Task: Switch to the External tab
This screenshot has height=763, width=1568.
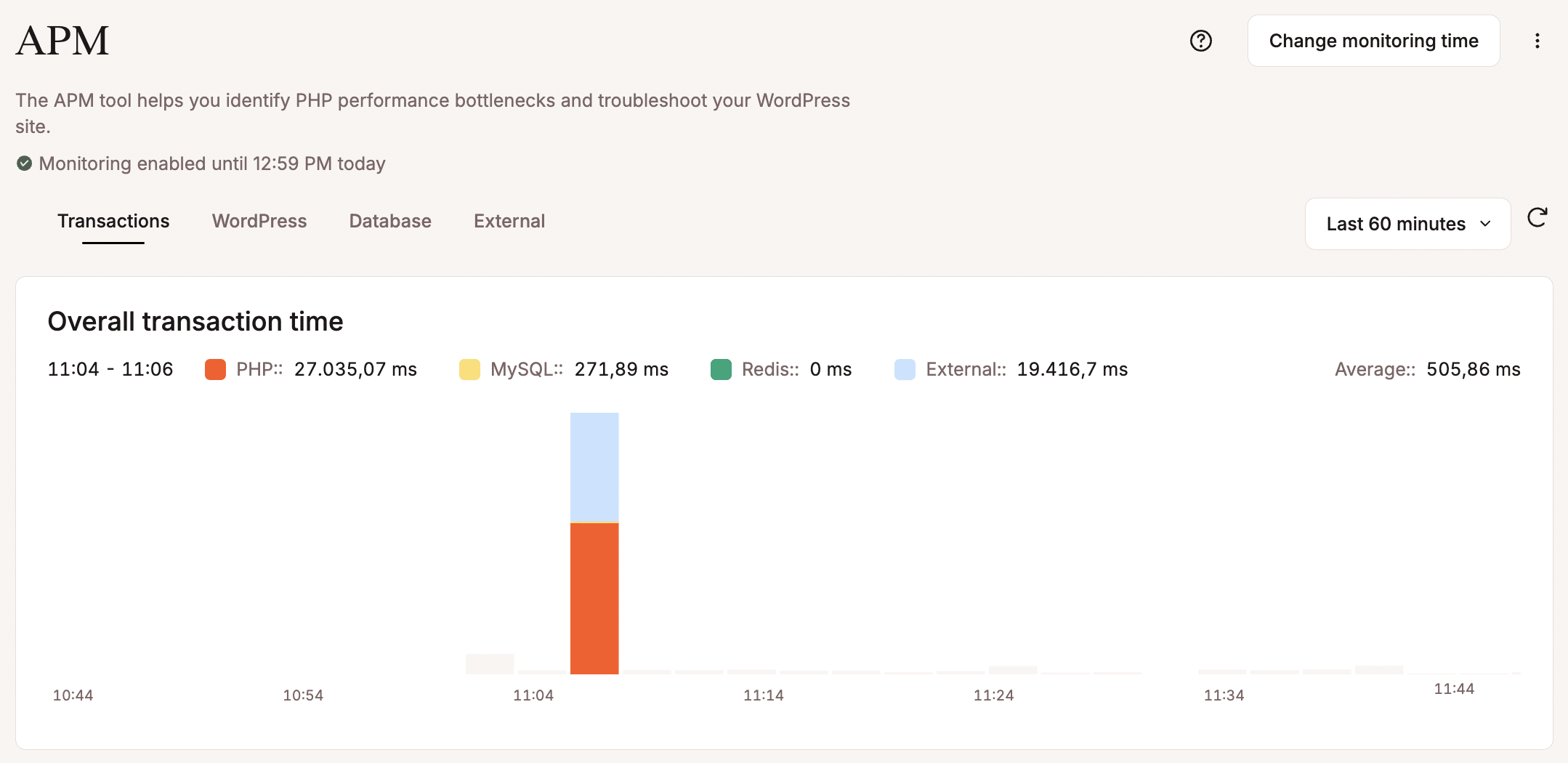Action: (509, 221)
